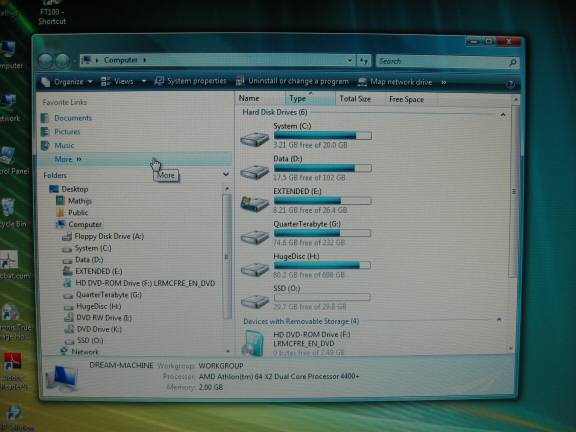Click More favorite links item
The image size is (576, 432).
point(134,159)
